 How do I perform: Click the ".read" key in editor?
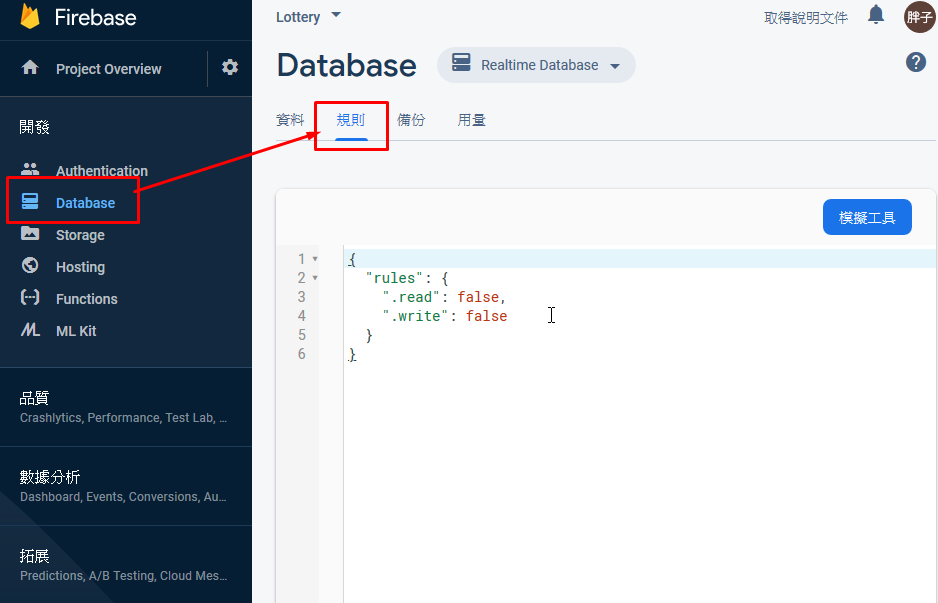[x=412, y=297]
